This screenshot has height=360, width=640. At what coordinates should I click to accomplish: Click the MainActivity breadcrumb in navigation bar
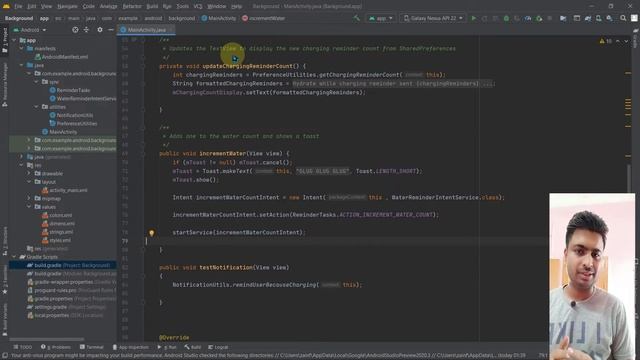click(219, 18)
